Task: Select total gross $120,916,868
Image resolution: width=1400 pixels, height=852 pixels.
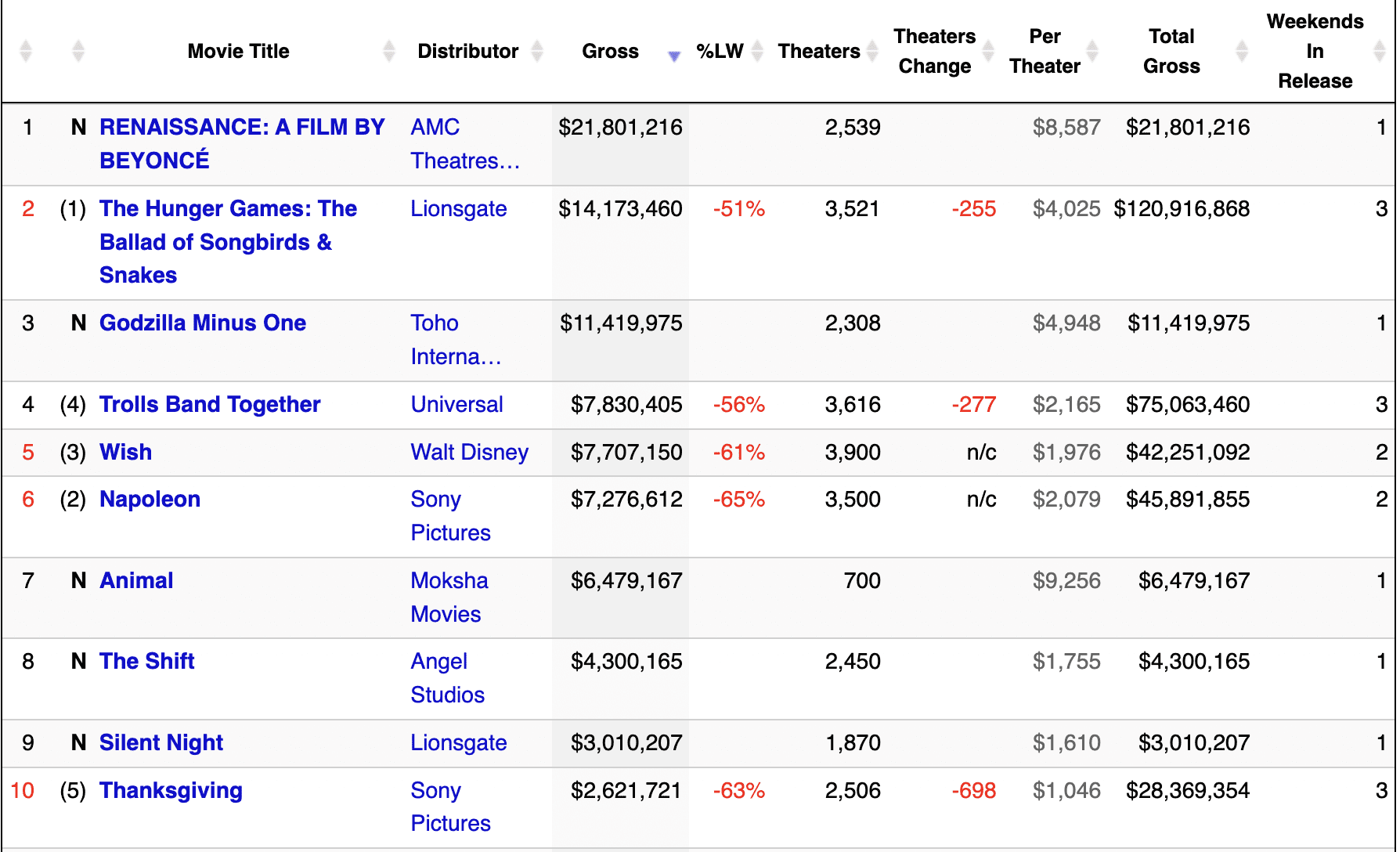Action: point(1182,209)
